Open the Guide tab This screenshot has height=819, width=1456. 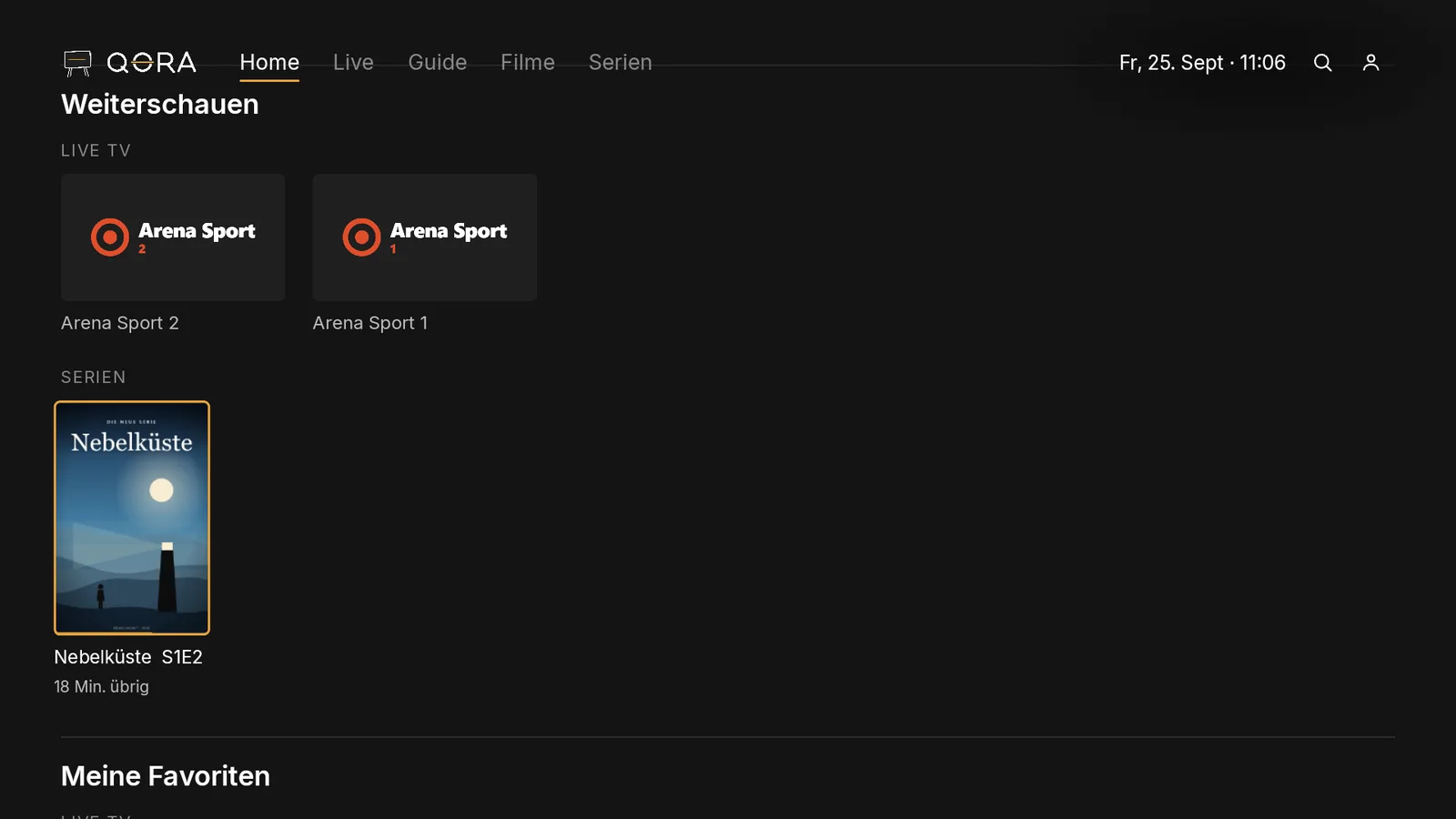[437, 63]
